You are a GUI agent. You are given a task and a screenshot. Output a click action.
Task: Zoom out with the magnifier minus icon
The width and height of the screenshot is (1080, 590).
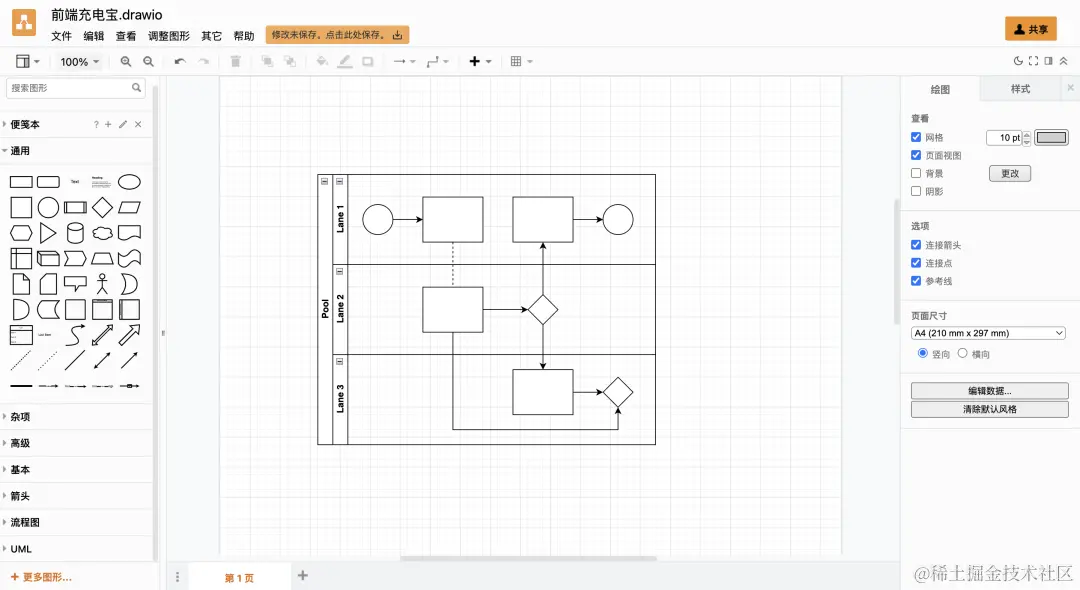(148, 61)
